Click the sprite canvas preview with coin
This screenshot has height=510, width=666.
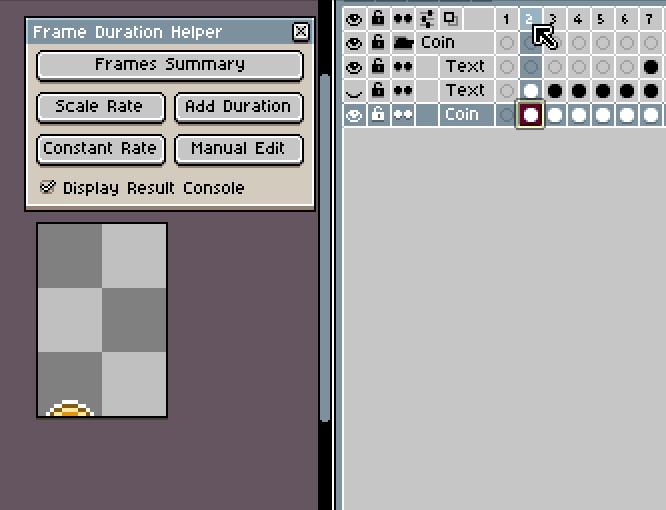coord(102,321)
